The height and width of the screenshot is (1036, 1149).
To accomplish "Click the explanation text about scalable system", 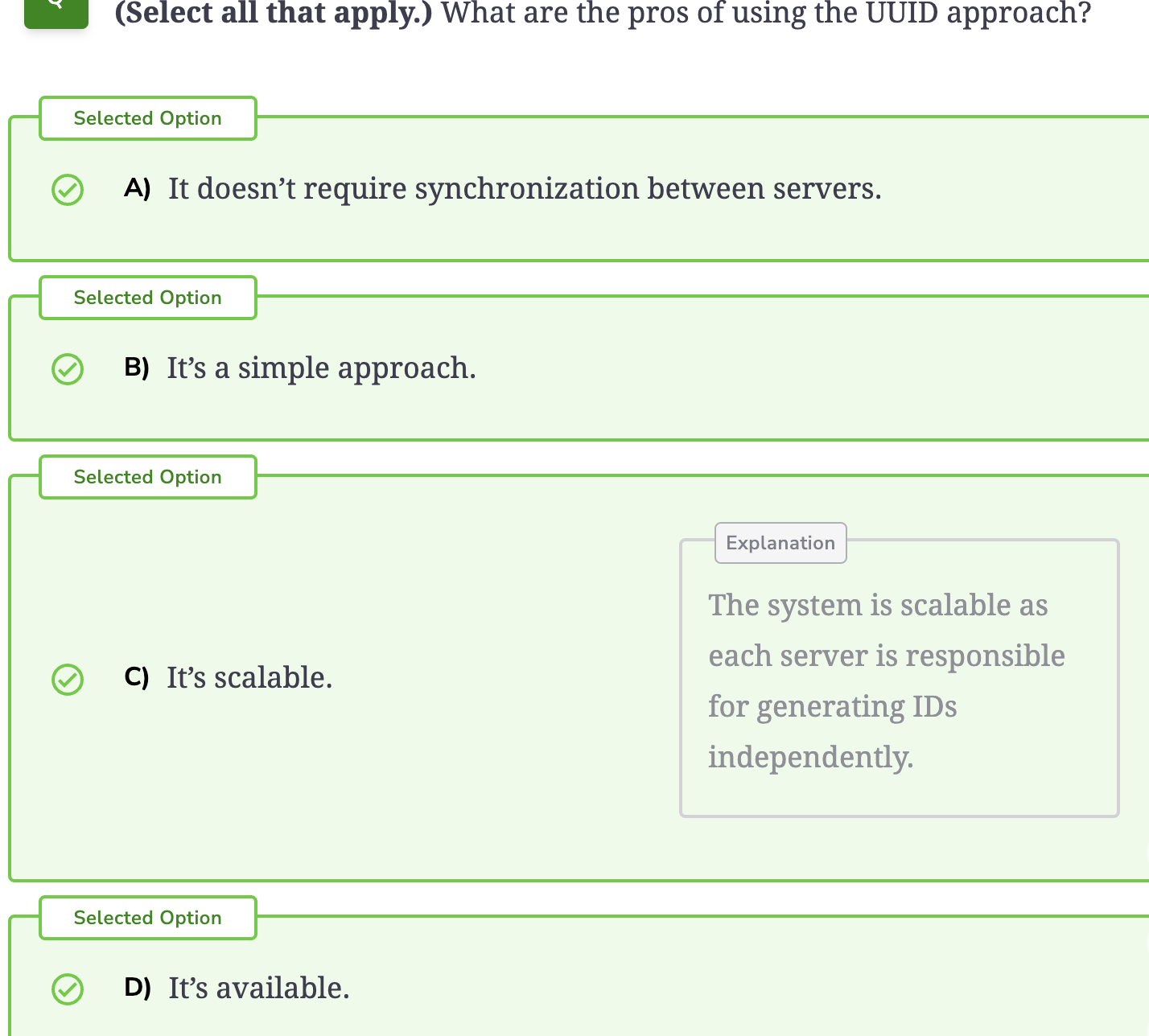I will [x=886, y=680].
